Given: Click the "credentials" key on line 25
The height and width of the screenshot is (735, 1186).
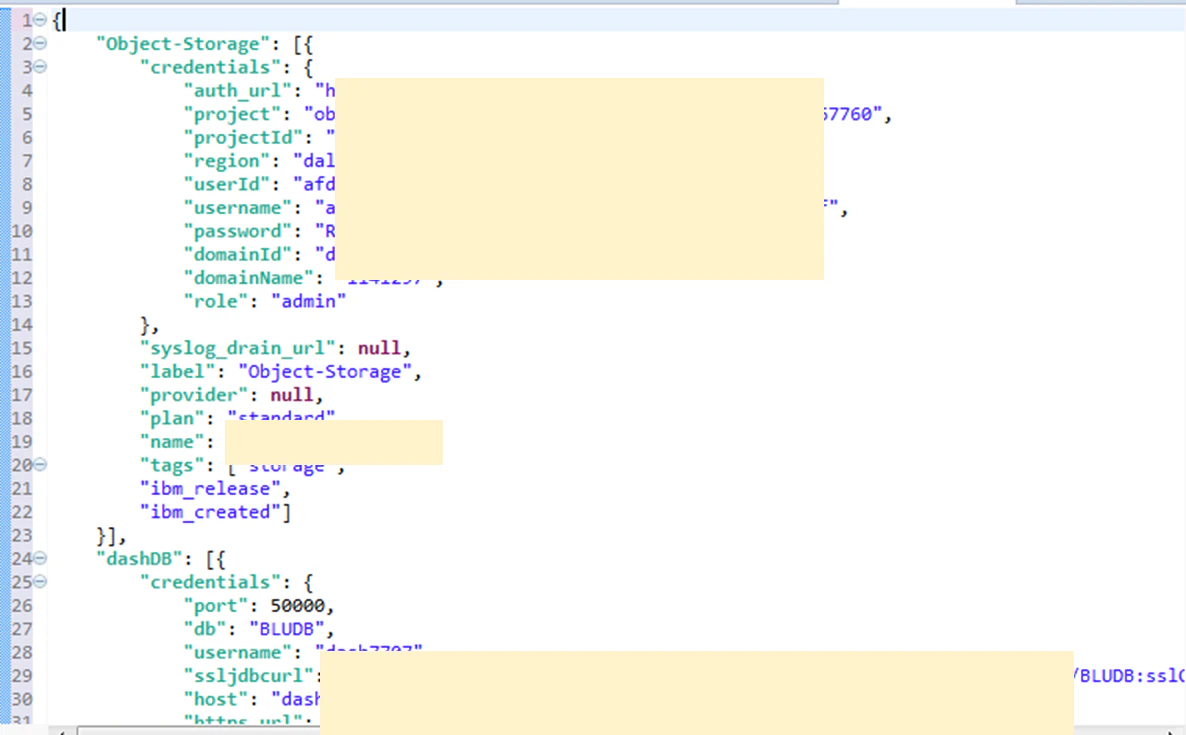Looking at the screenshot, I should pyautogui.click(x=210, y=582).
